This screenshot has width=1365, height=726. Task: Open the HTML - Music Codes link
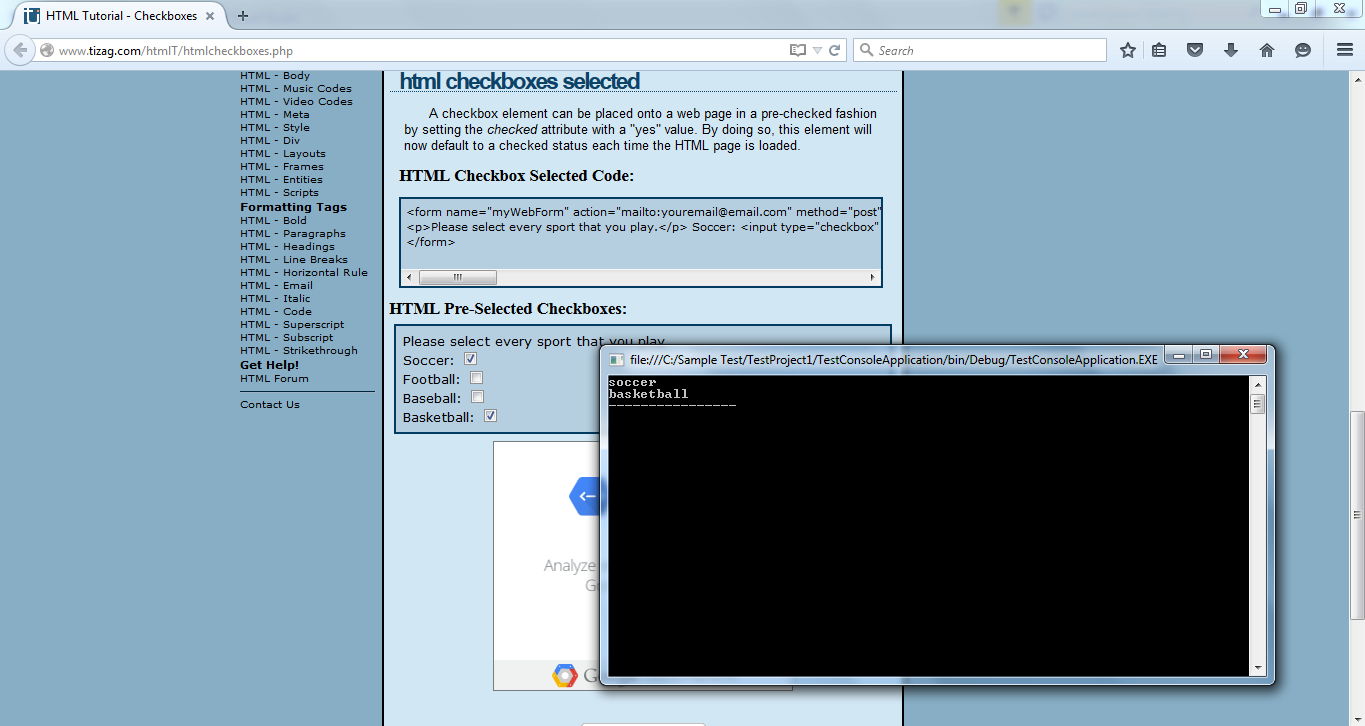click(296, 88)
